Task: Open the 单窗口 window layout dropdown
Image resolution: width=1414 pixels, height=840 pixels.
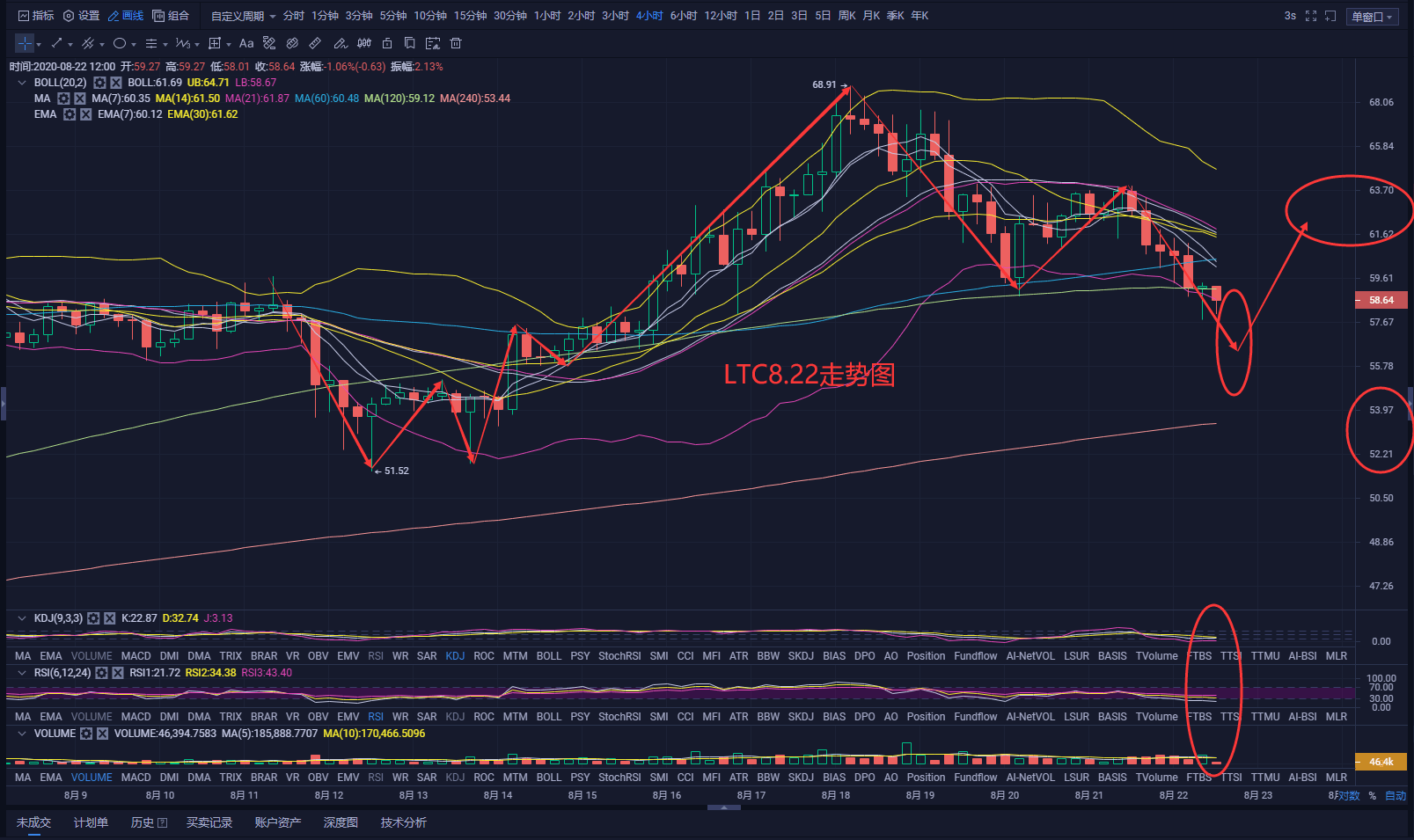Action: (1372, 17)
